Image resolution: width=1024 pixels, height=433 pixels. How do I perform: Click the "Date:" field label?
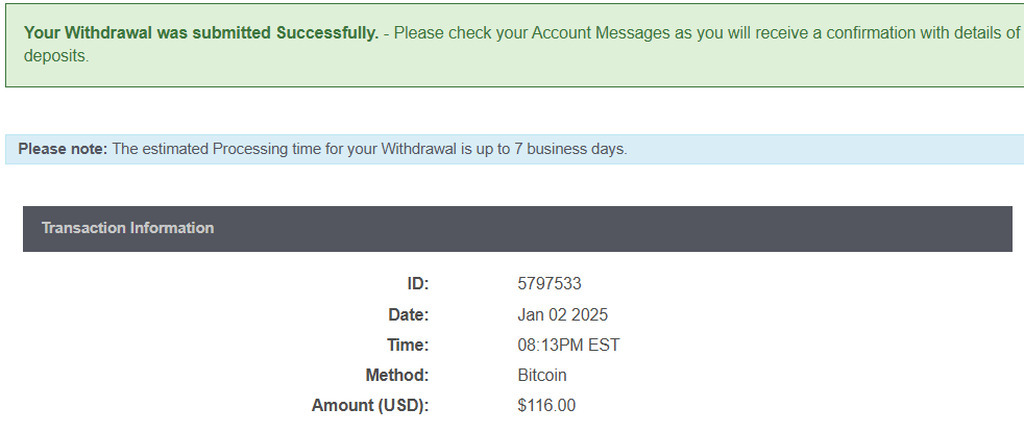tap(408, 315)
